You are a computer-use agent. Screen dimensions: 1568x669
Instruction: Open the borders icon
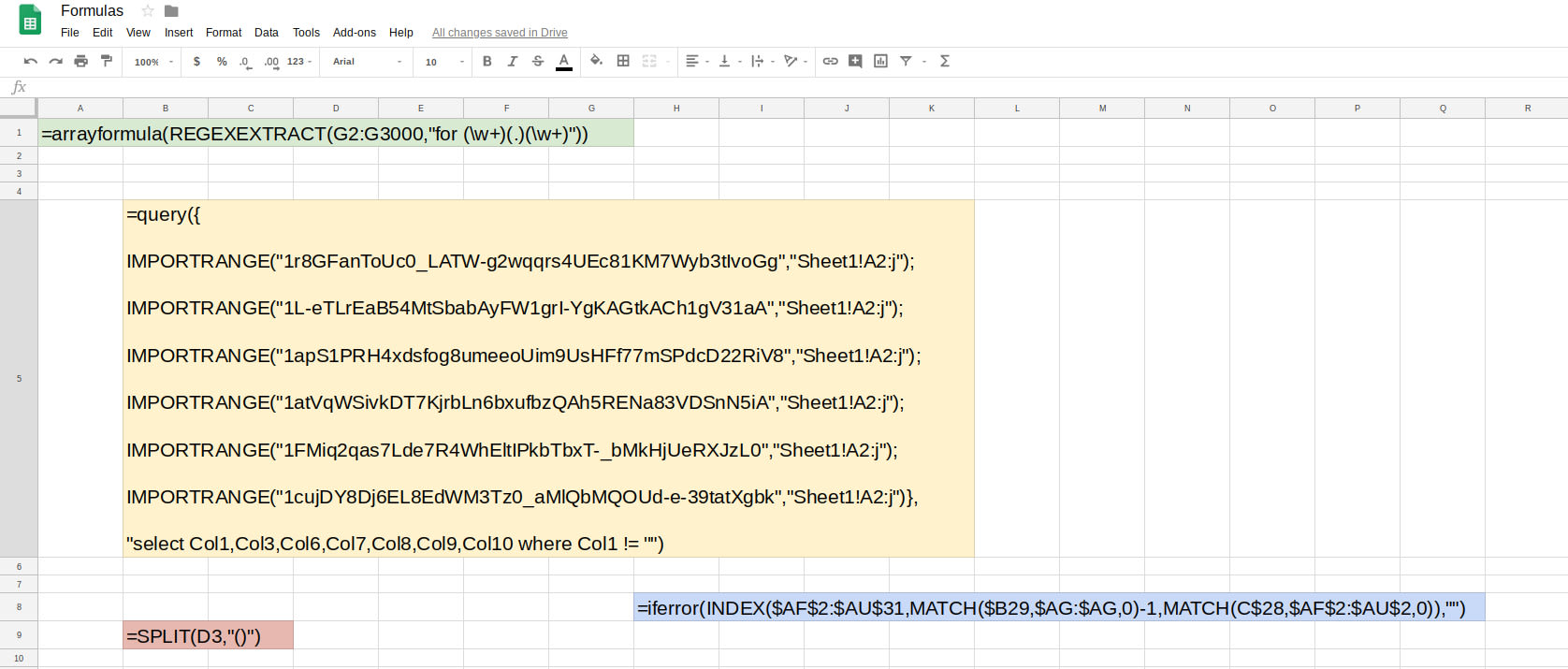click(x=623, y=61)
